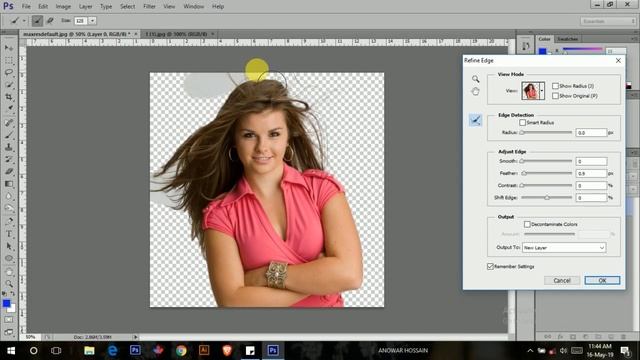Swap foreground and background colors icon
The image size is (640, 360).
(13, 293)
